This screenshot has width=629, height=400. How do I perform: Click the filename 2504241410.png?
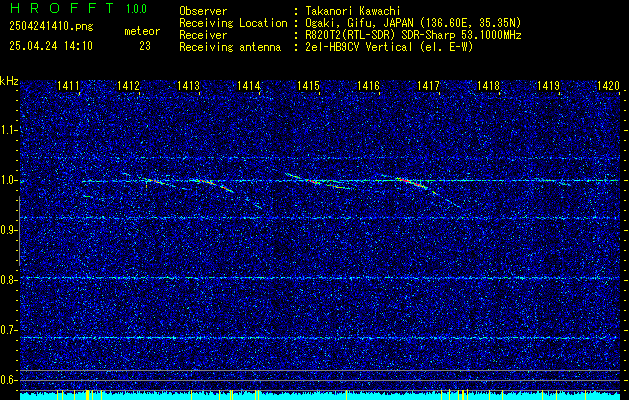(51, 26)
